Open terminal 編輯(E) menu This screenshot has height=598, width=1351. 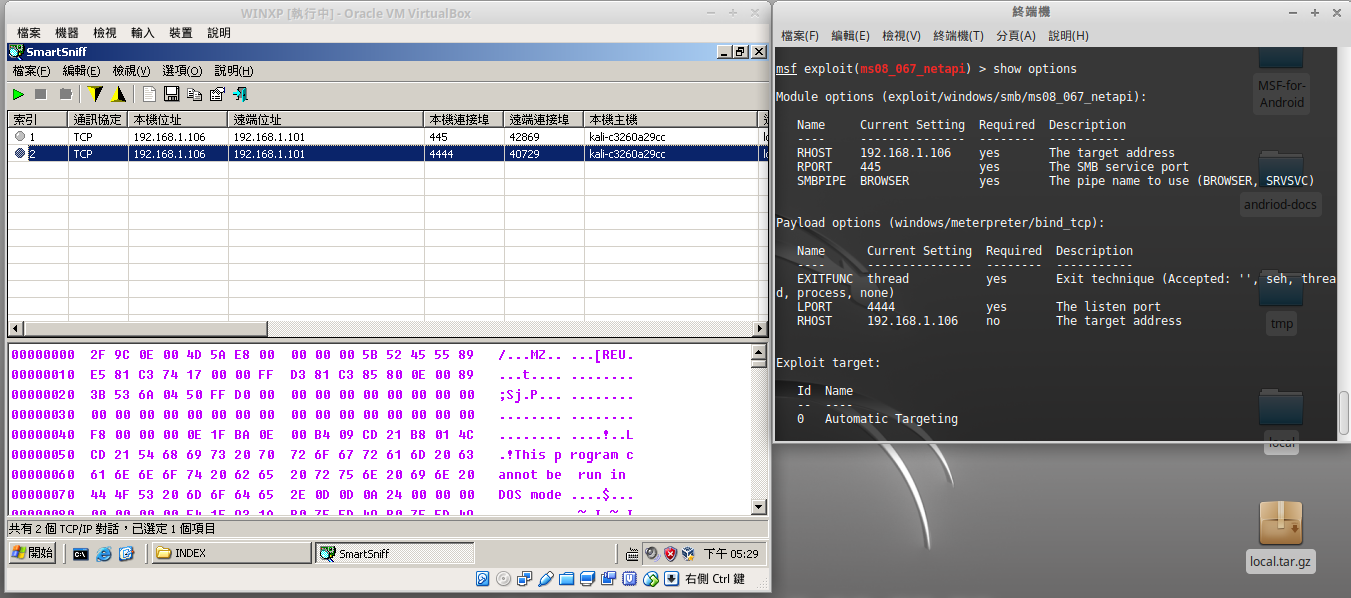pos(851,36)
